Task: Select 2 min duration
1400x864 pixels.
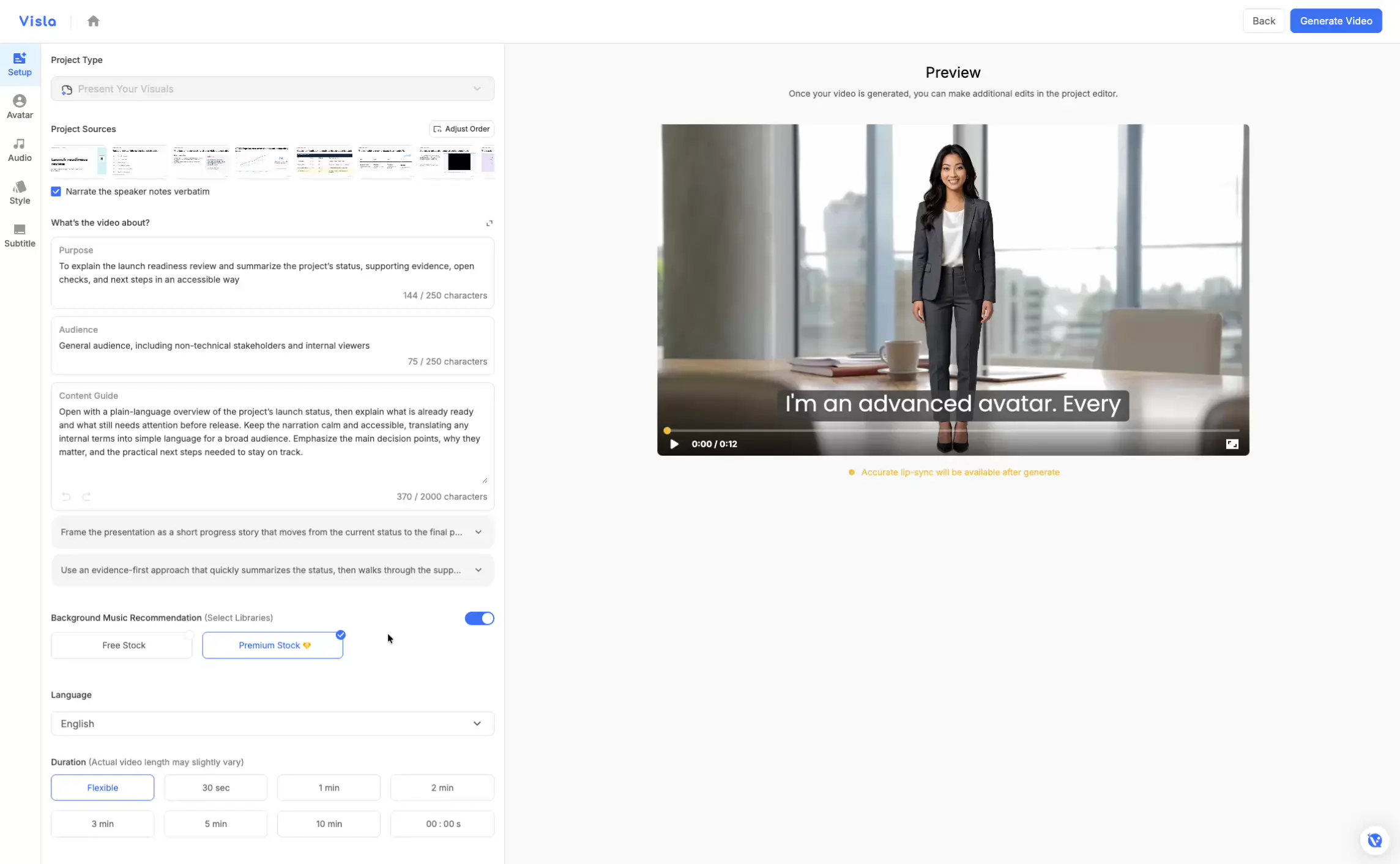Action: tap(442, 788)
